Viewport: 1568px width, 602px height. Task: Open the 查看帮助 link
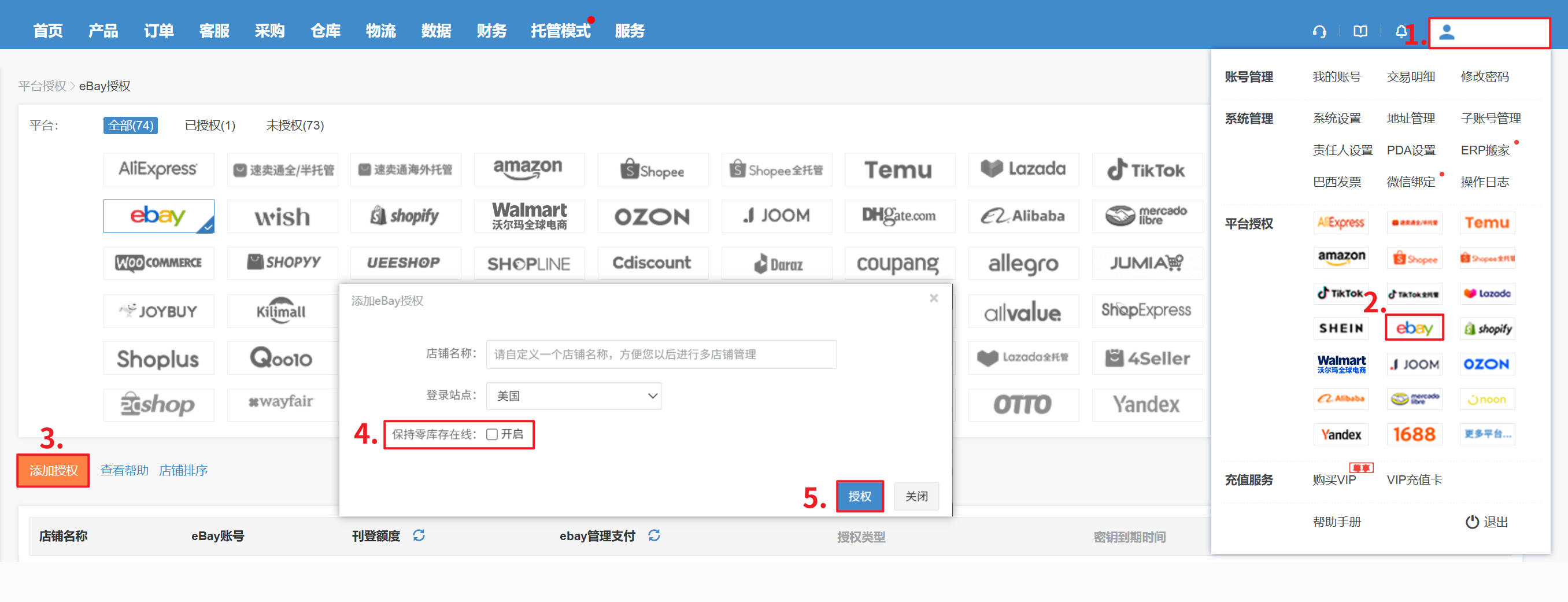[x=124, y=471]
